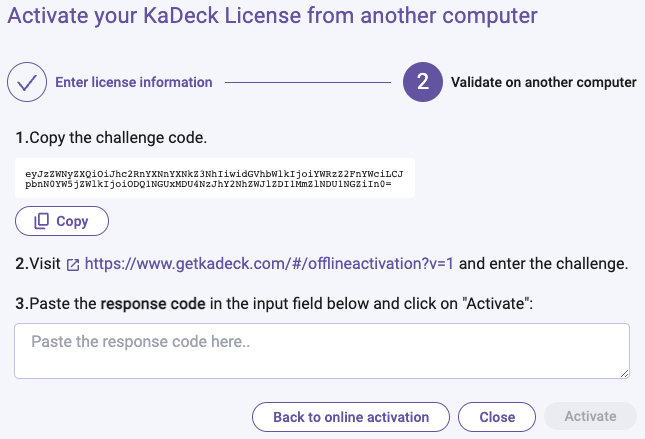645x439 pixels.
Task: Click the dialog title heading text
Action: [x=272, y=16]
